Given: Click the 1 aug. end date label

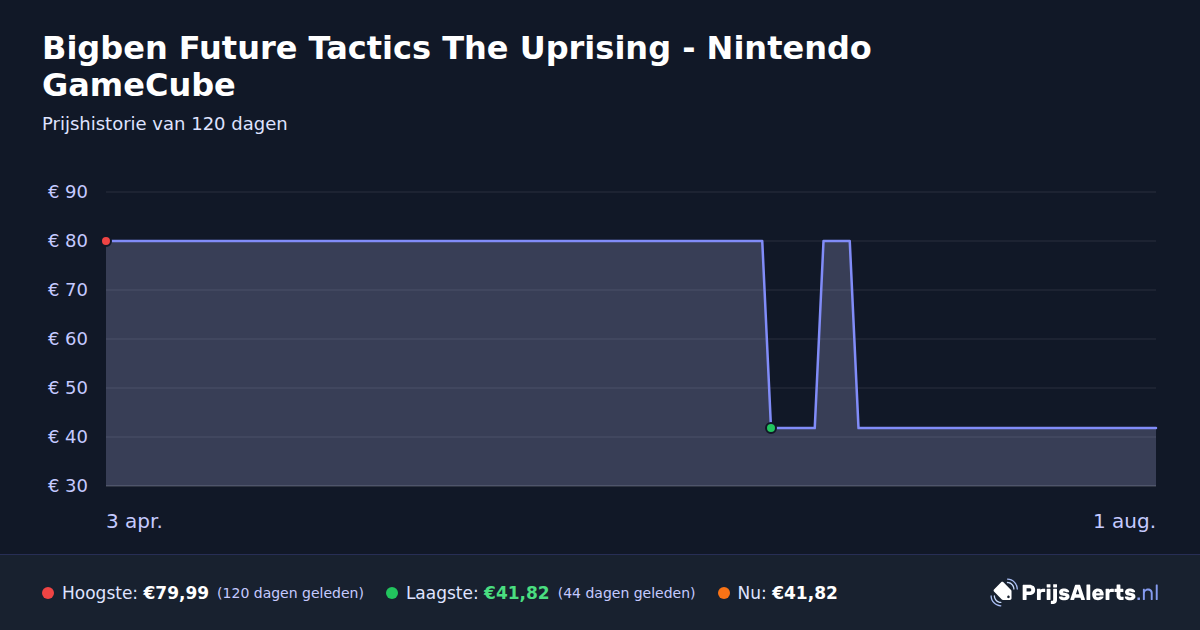Looking at the screenshot, I should [1124, 521].
